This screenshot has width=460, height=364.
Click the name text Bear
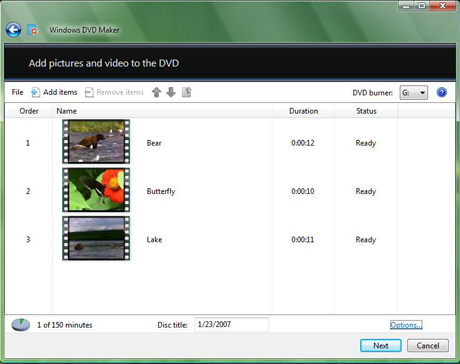(154, 143)
